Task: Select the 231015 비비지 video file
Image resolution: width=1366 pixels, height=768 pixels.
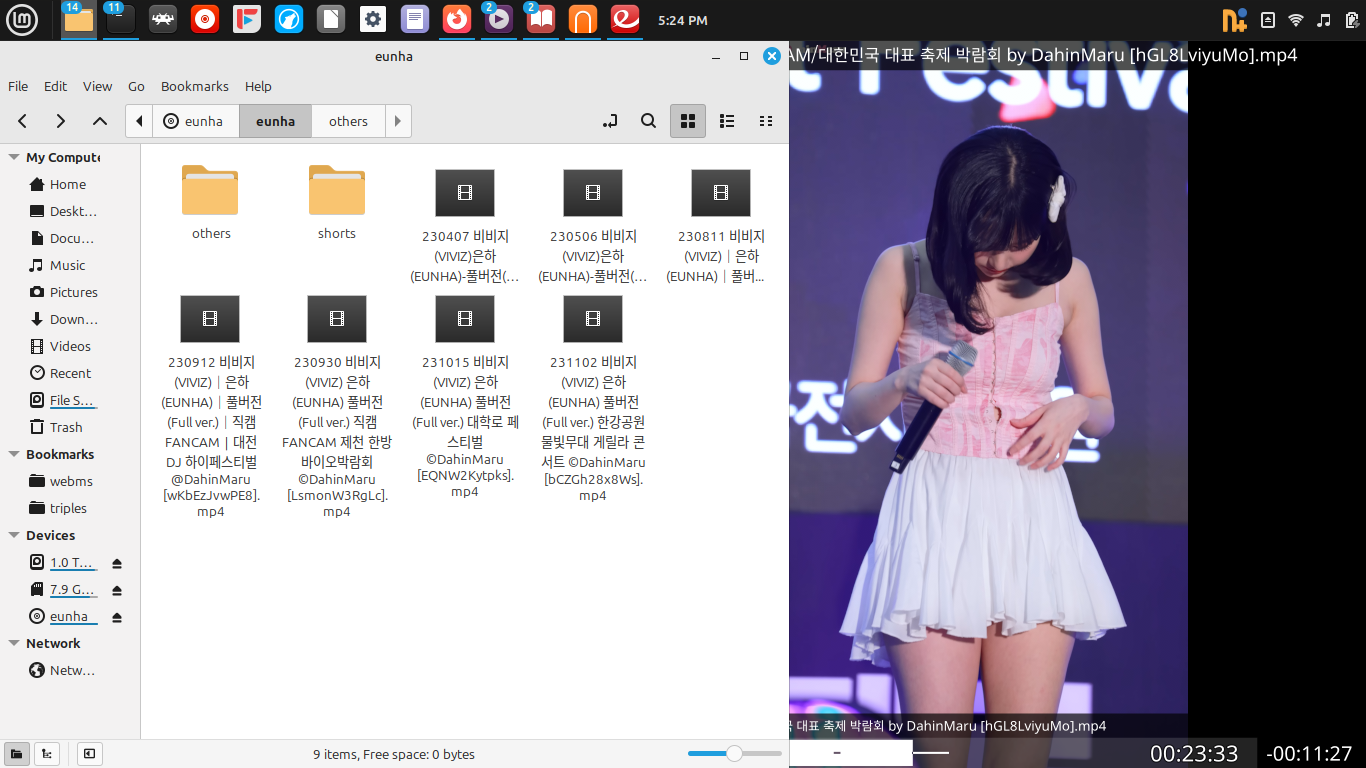Action: pos(465,397)
